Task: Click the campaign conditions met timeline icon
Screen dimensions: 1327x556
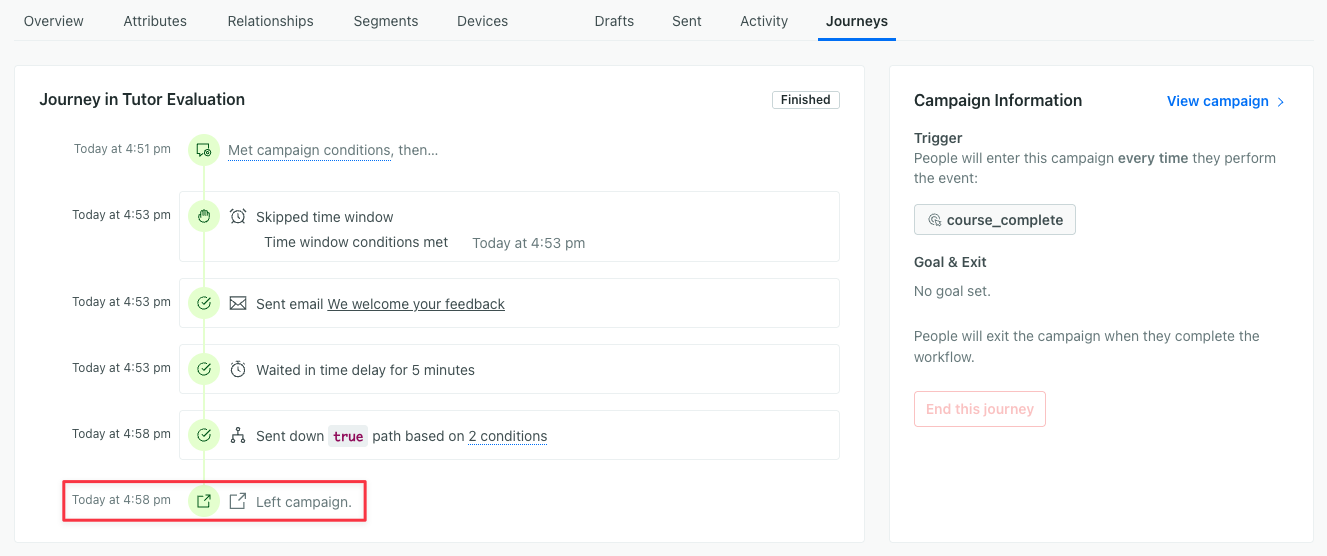Action: (204, 150)
